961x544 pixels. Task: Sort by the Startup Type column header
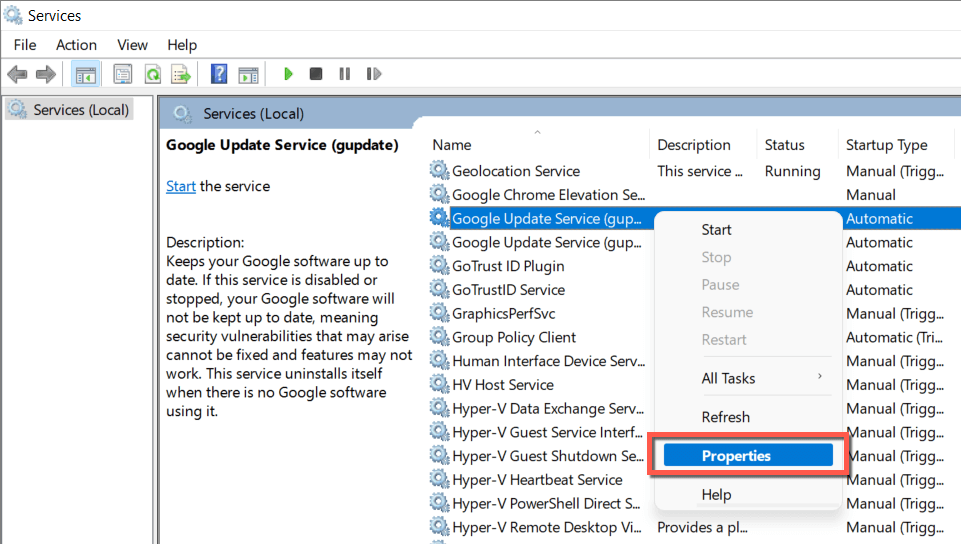click(x=886, y=145)
